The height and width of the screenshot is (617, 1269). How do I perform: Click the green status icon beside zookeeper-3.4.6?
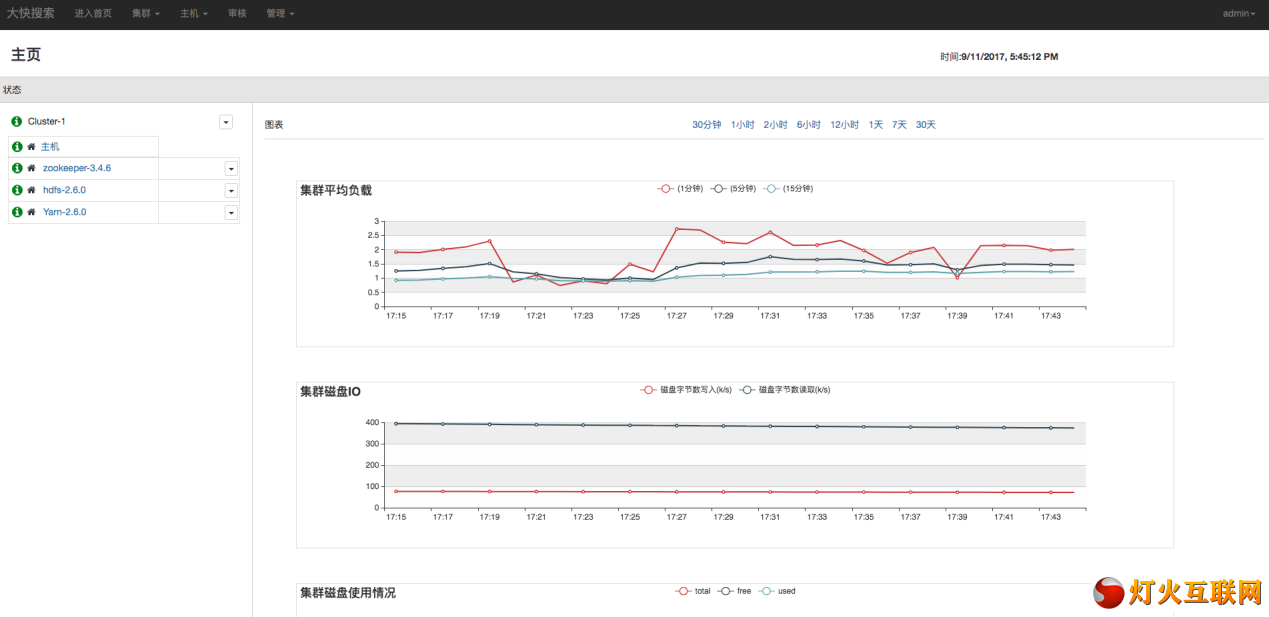pyautogui.click(x=17, y=168)
